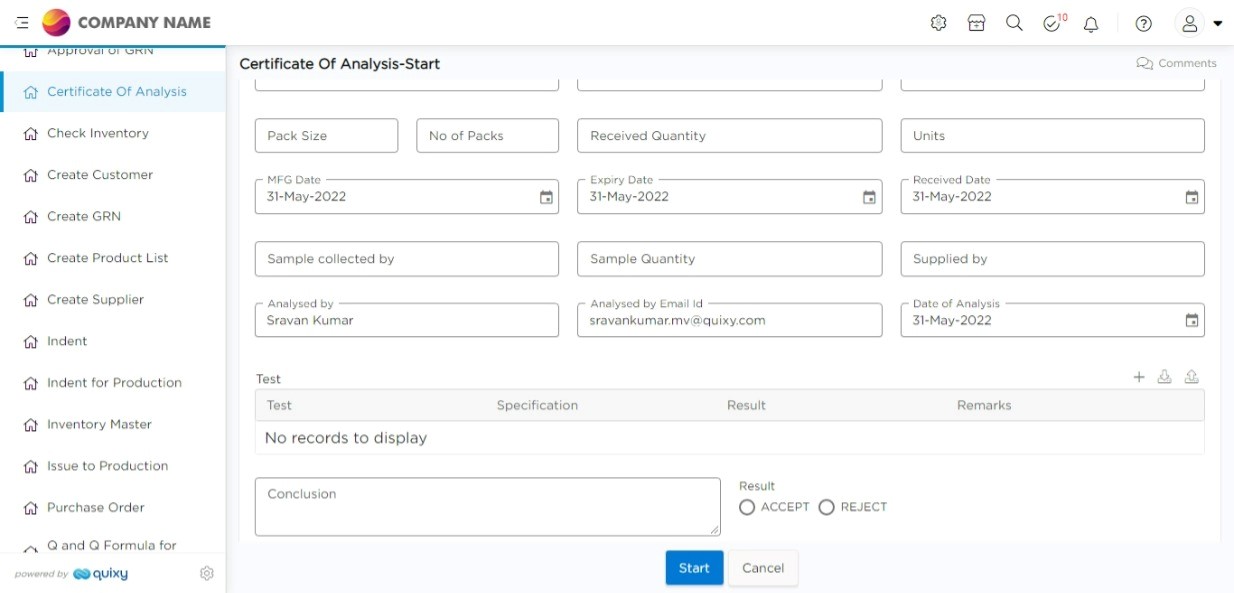This screenshot has height=593, width=1234.
Task: Click home icon beside Create Customer
Action: pyautogui.click(x=30, y=175)
